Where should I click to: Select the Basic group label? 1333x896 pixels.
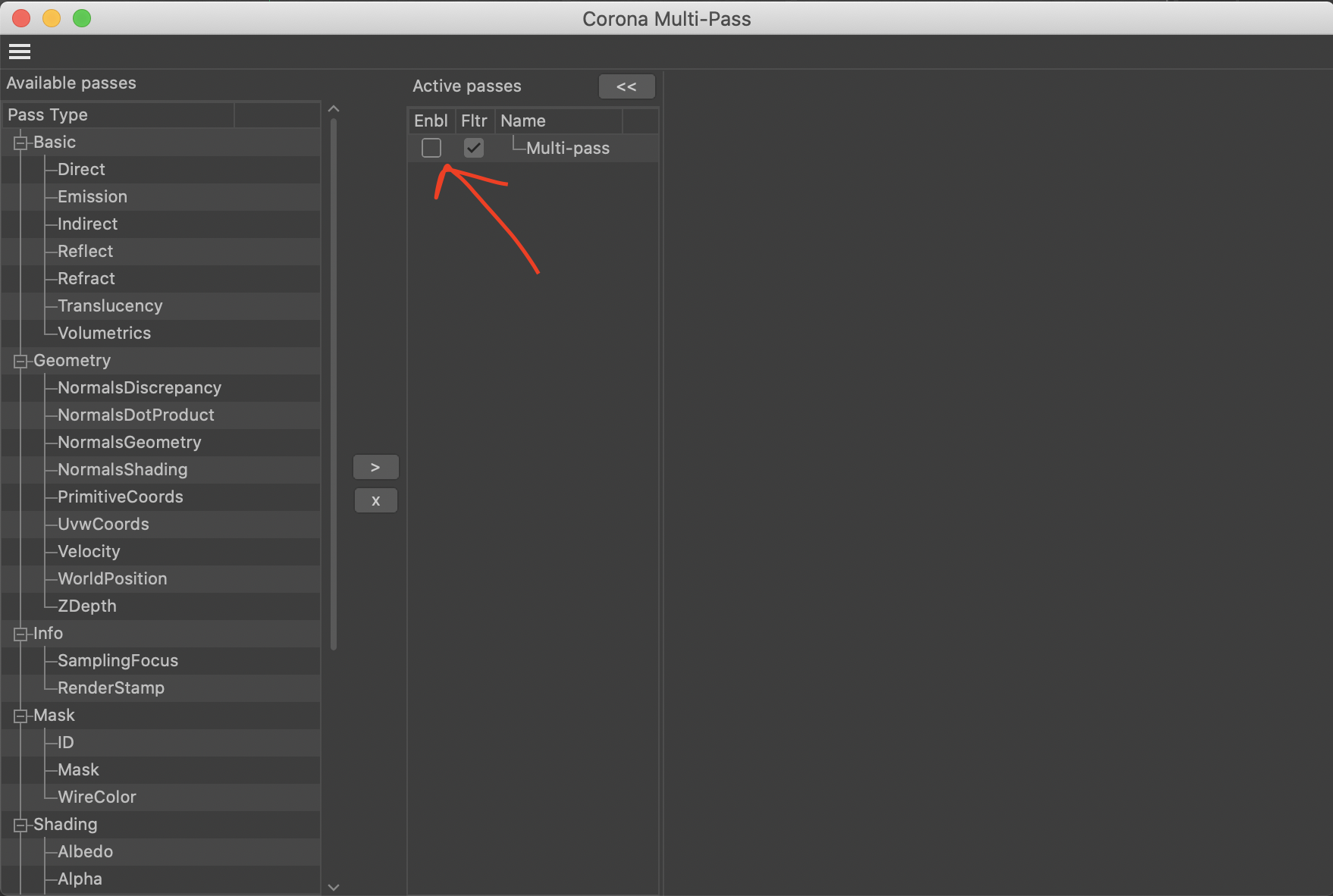(55, 142)
